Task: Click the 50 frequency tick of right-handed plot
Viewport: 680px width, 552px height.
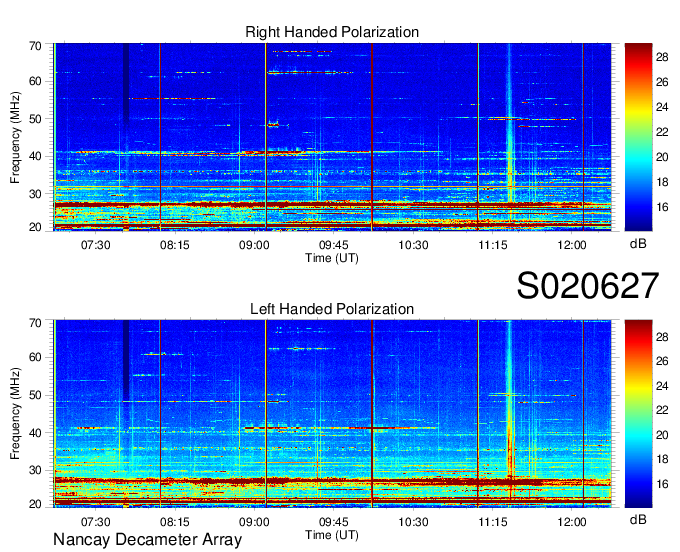Action: click(35, 119)
